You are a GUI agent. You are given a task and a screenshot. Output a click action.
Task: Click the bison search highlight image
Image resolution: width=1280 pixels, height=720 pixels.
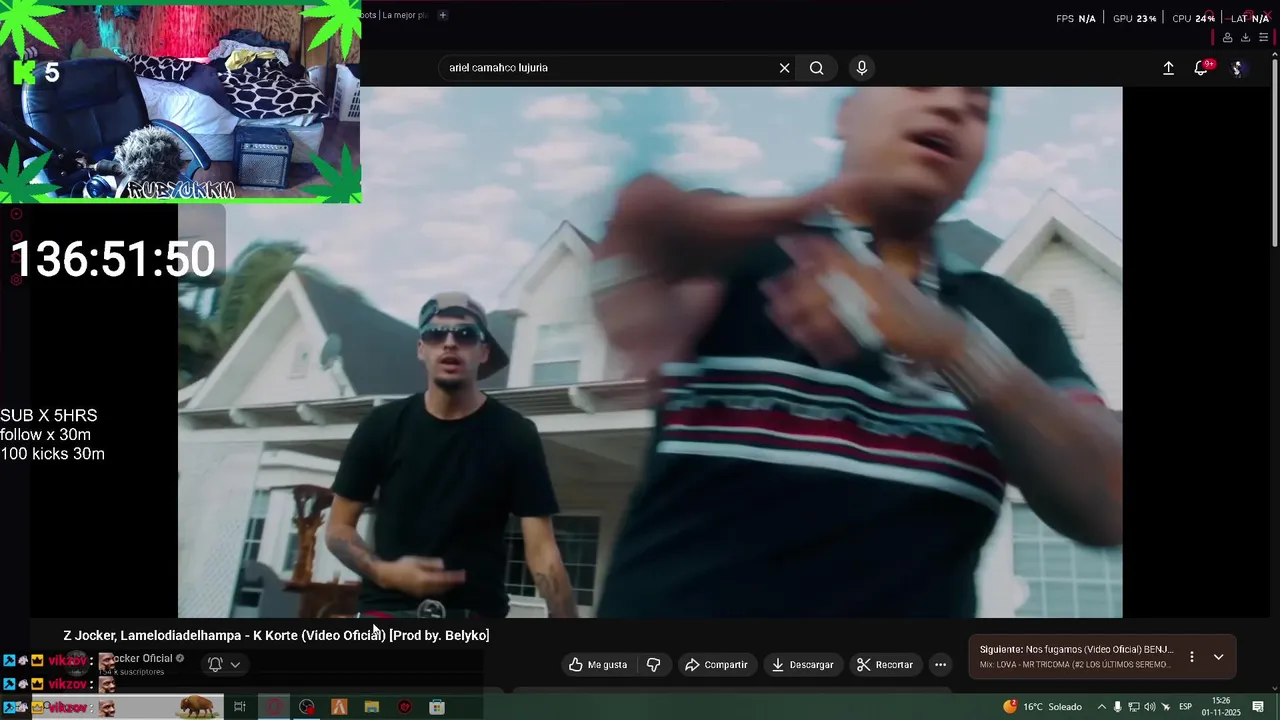(198, 707)
